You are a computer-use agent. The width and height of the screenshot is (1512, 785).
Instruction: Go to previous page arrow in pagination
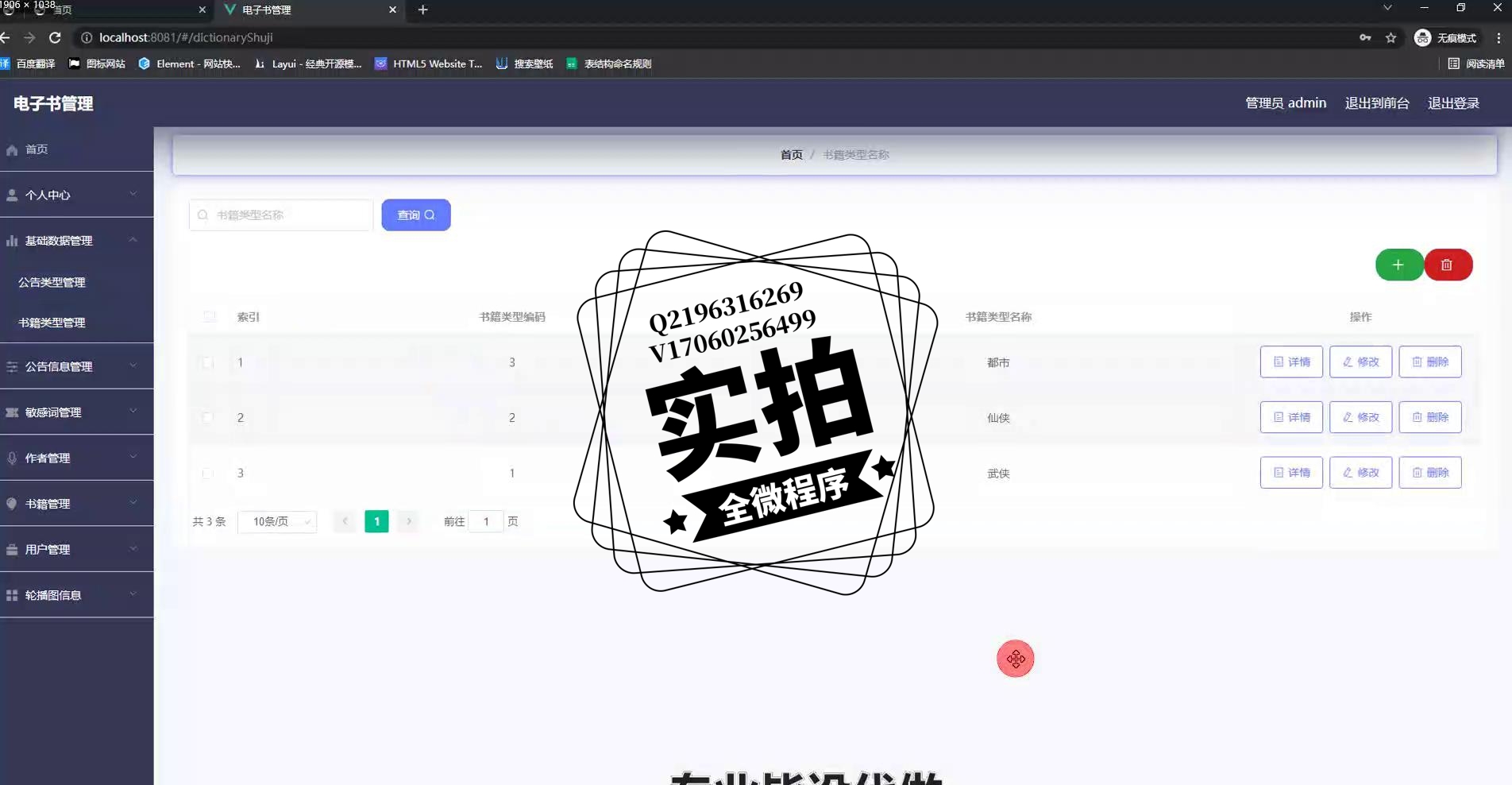point(345,521)
